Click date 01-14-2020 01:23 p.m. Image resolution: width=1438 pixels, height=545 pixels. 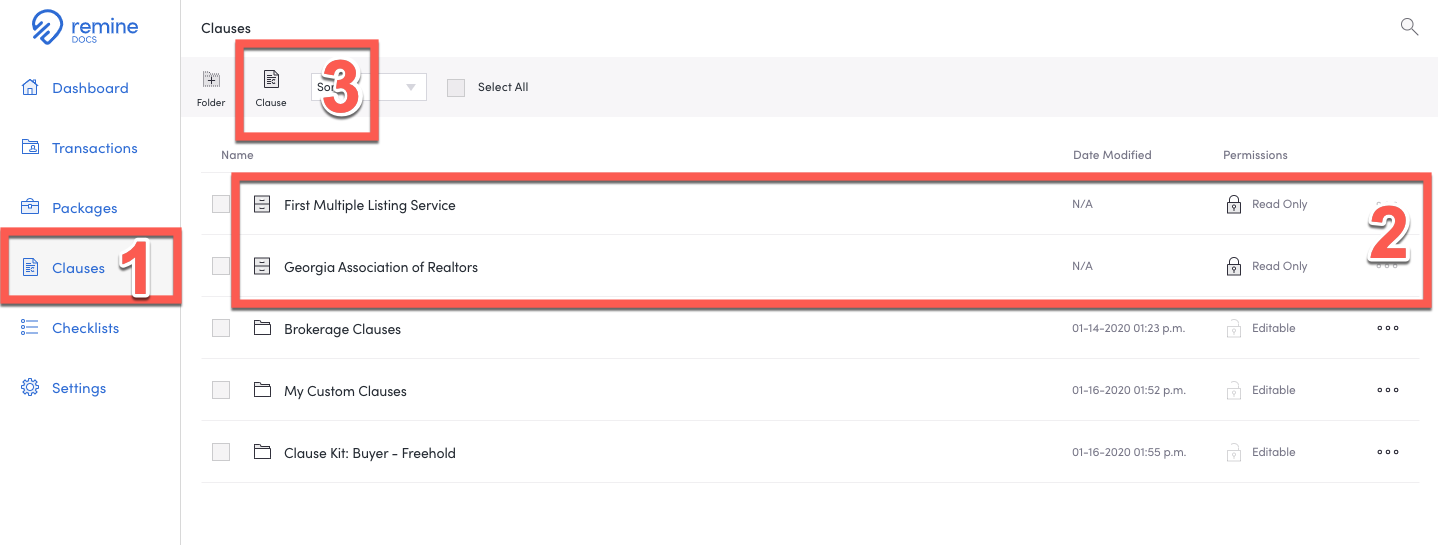point(1129,328)
